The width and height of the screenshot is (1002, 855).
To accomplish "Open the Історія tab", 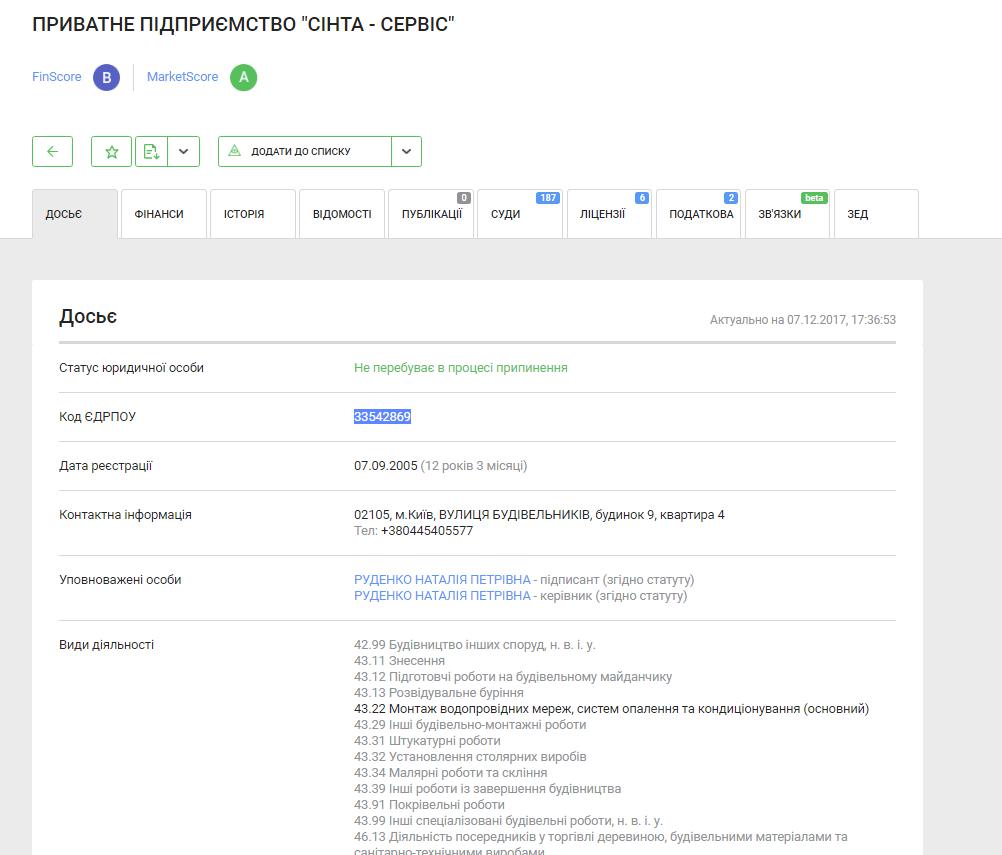I will pos(252,214).
